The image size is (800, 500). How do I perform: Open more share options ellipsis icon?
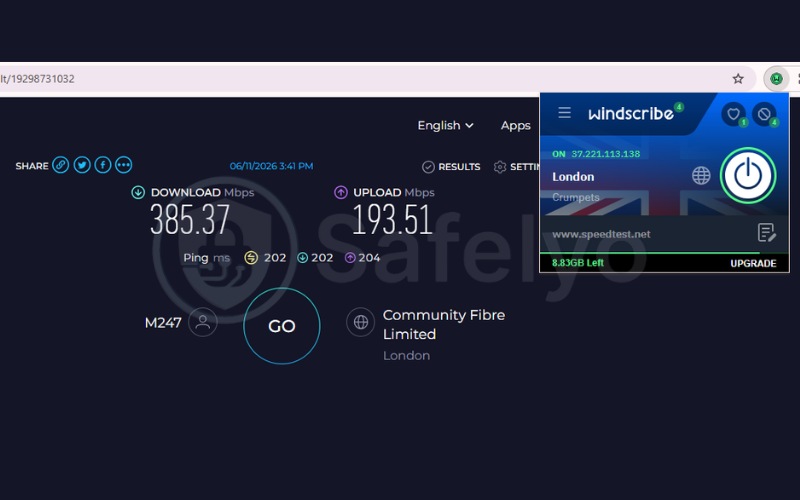(x=123, y=165)
